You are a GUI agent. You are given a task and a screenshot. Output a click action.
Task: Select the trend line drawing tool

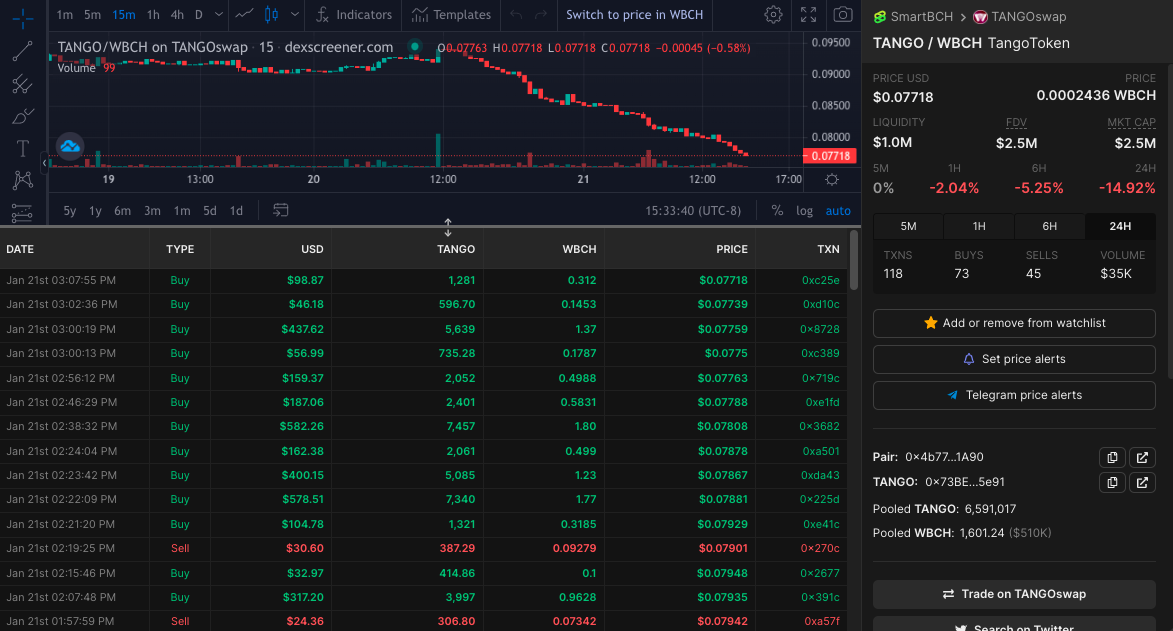[x=22, y=51]
